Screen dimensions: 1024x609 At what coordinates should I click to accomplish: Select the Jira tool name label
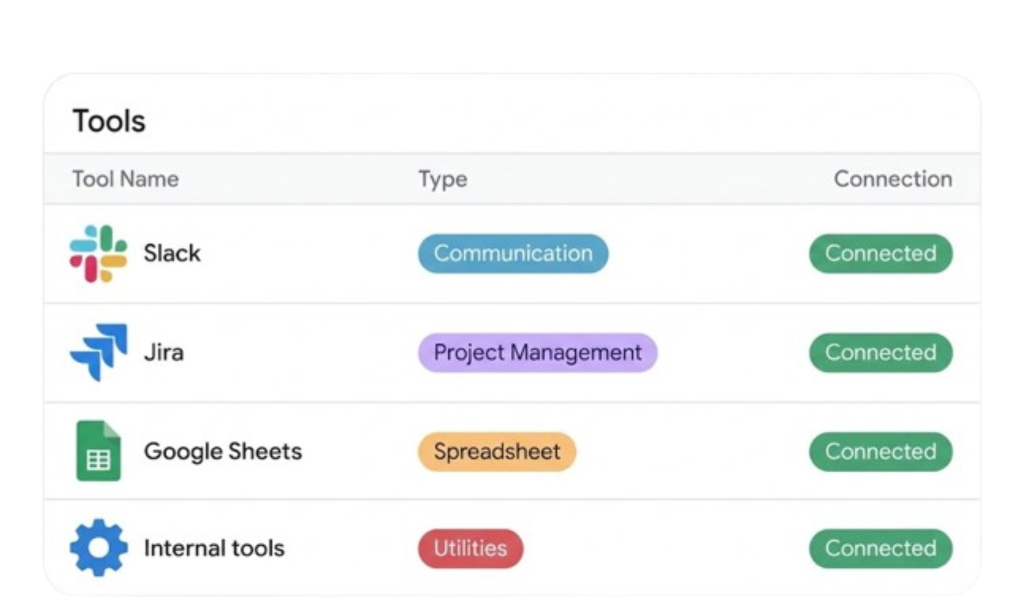point(166,352)
